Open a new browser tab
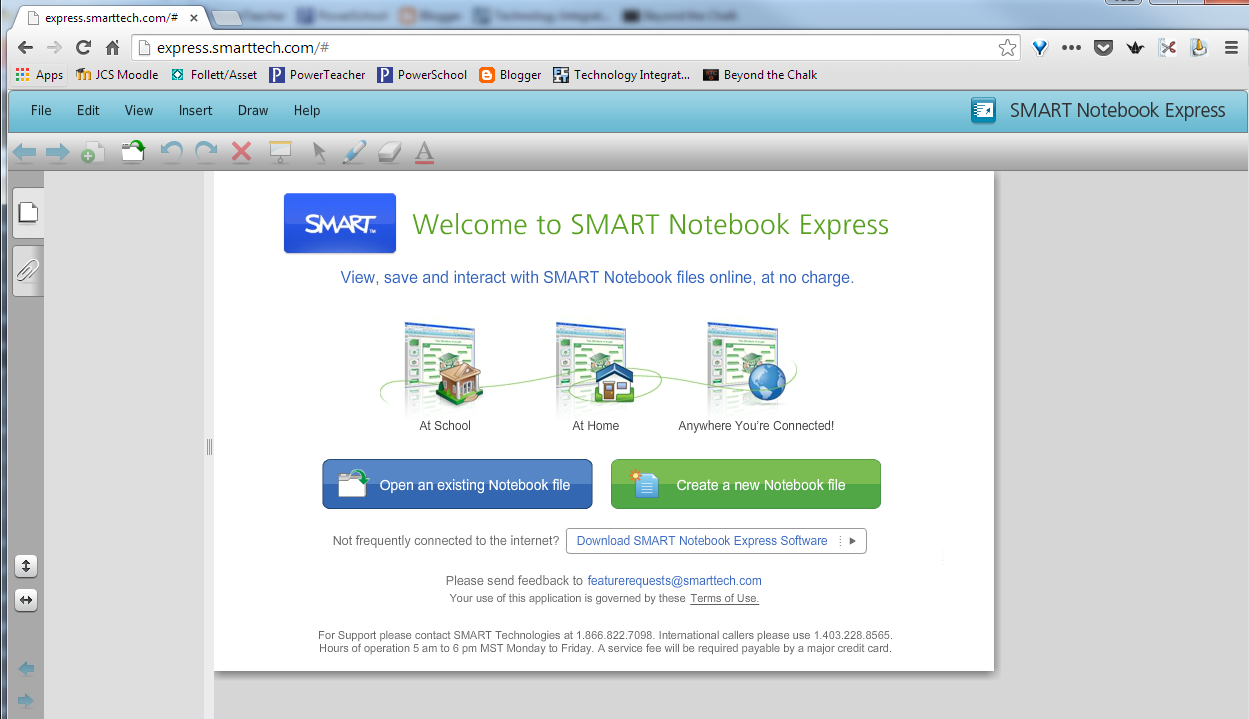Viewport: 1249px width, 719px height. pos(228,18)
